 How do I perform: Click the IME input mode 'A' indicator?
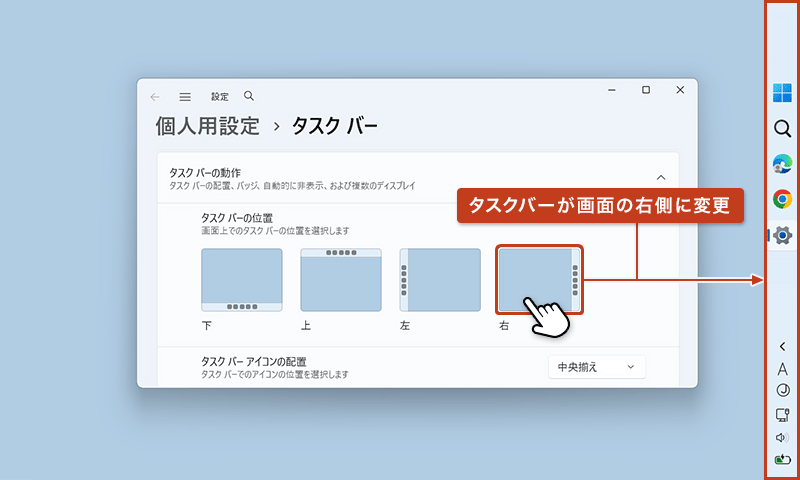pyautogui.click(x=783, y=369)
